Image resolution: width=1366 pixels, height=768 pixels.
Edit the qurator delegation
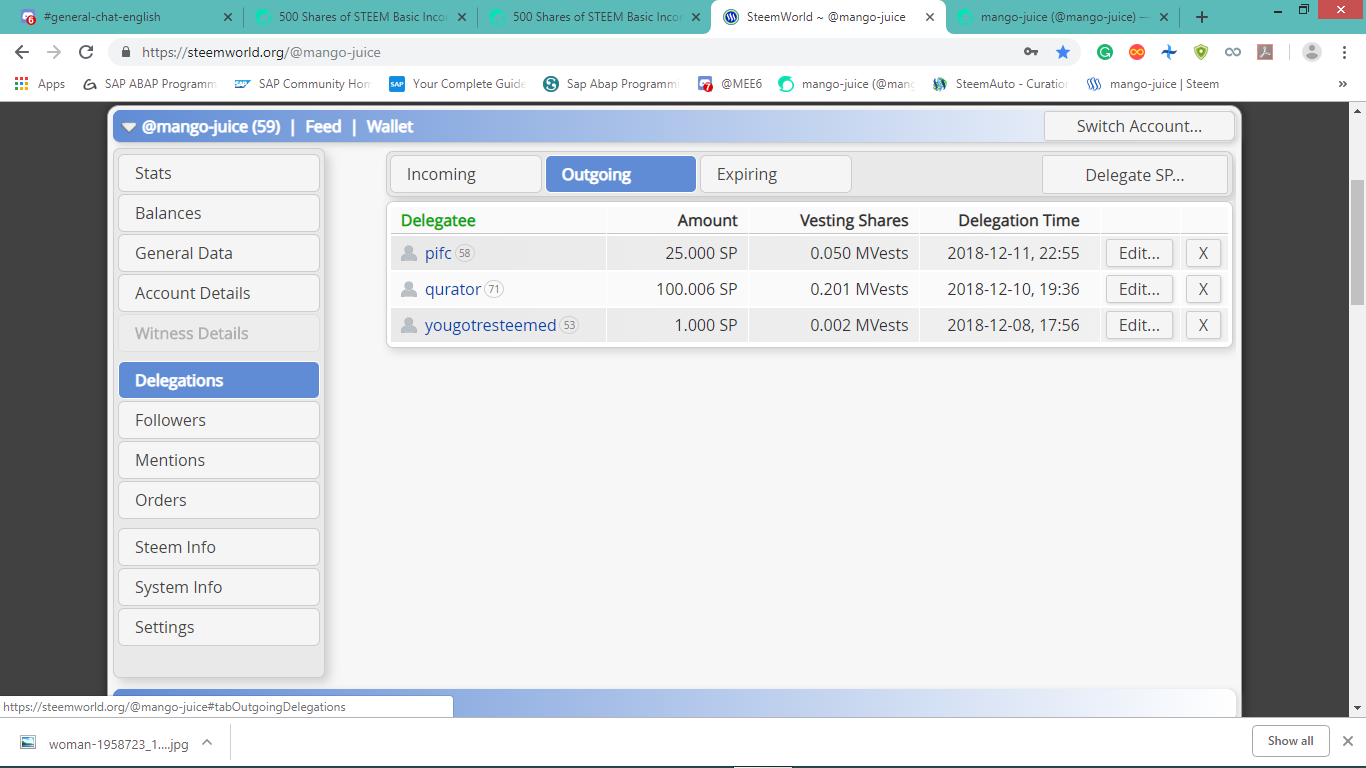click(x=1139, y=289)
